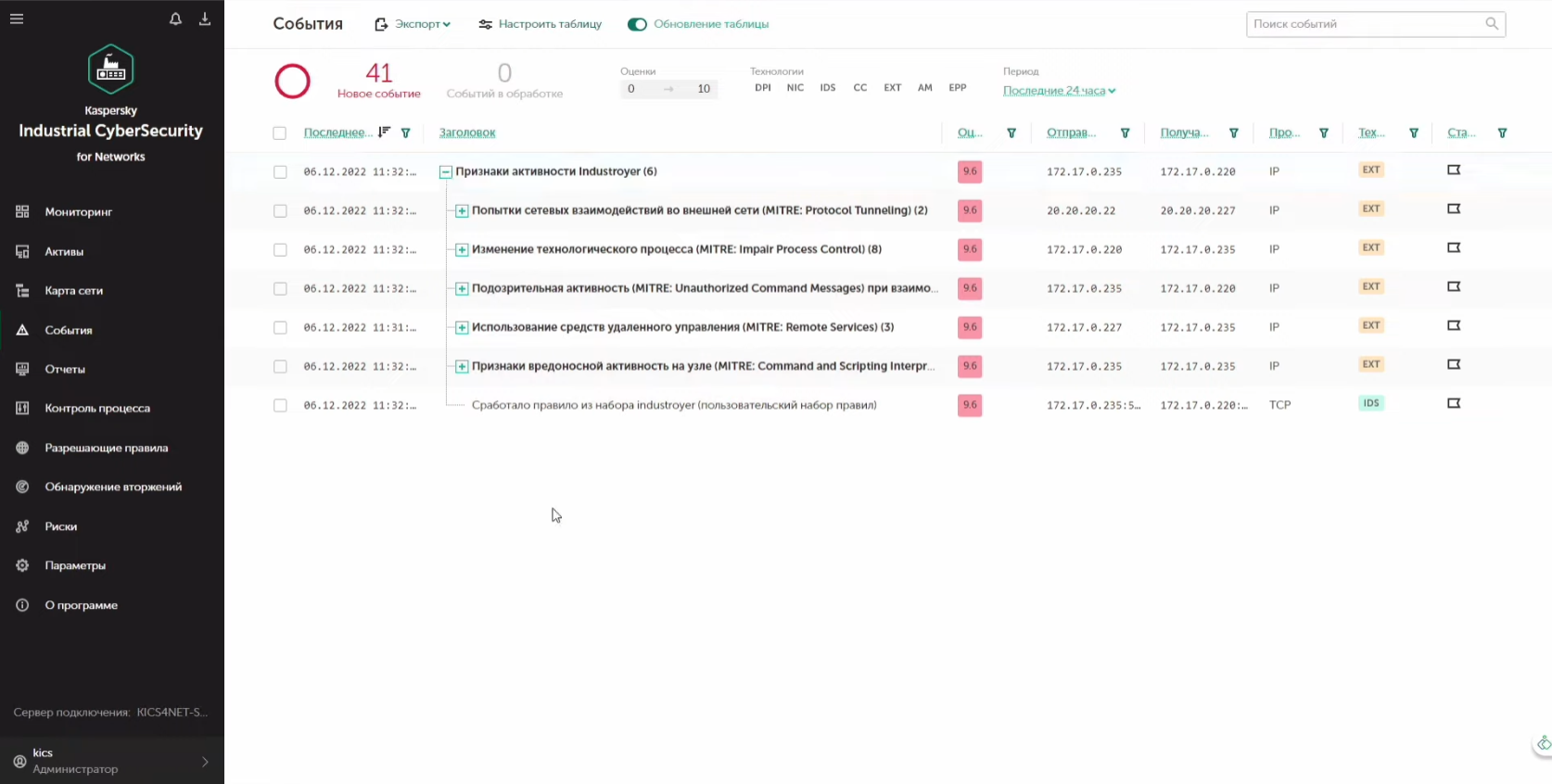Image resolution: width=1552 pixels, height=784 pixels.
Task: Go to Обнаружение вторжений
Action: pos(112,487)
